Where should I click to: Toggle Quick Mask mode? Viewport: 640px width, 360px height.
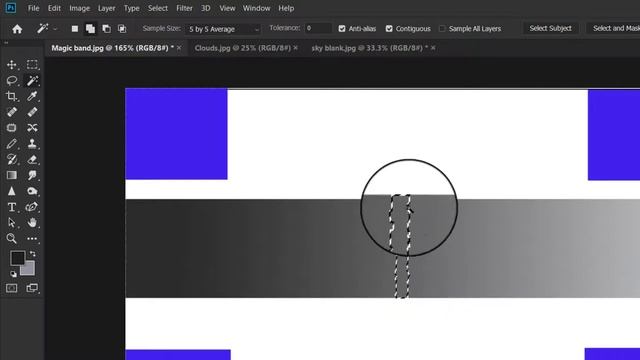click(x=11, y=288)
